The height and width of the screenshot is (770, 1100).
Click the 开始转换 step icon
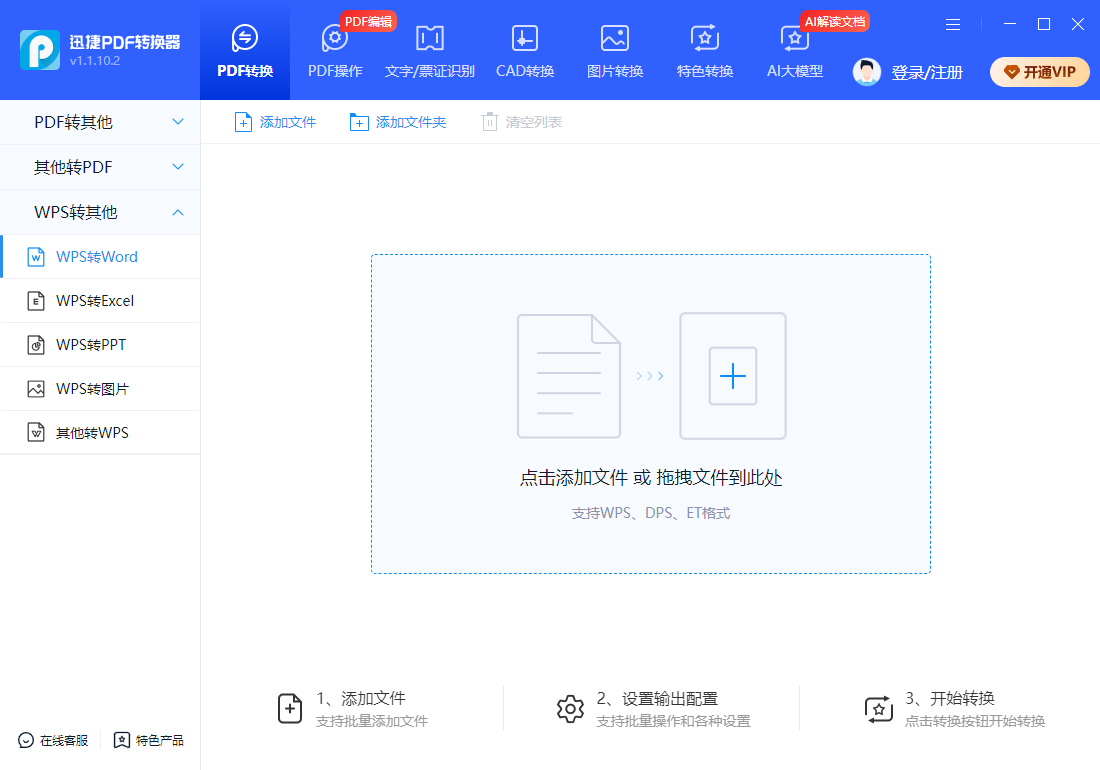[879, 709]
